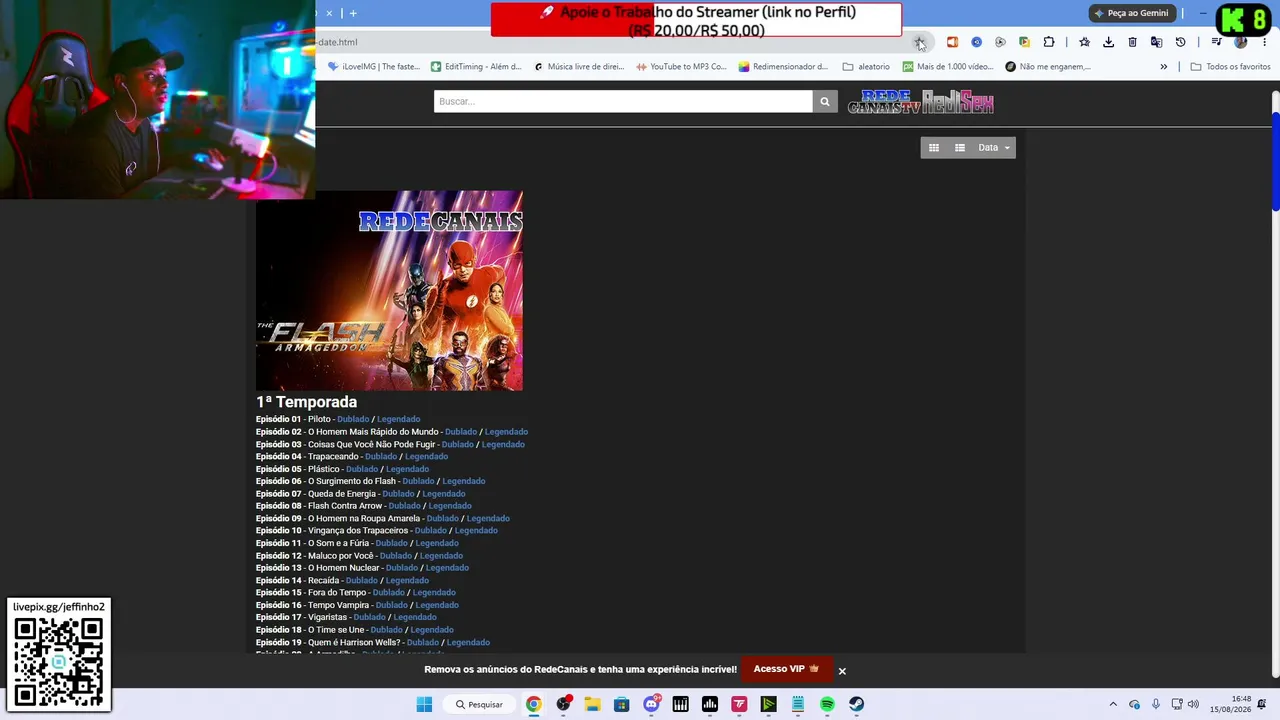Viewport: 1280px width, 720px height.
Task: Click the taskbar Pesquisar search box
Action: click(479, 704)
